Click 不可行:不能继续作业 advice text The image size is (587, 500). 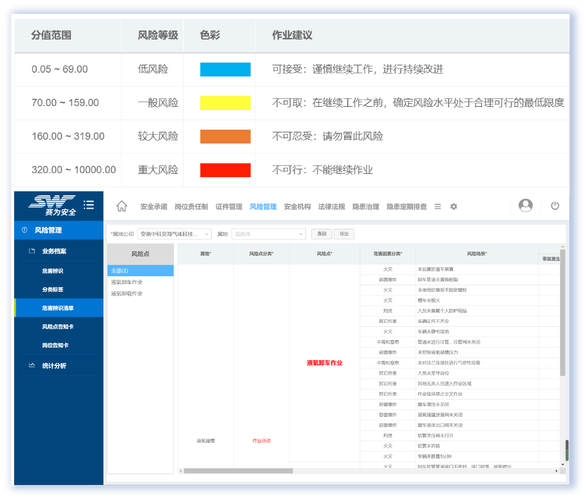pos(322,170)
